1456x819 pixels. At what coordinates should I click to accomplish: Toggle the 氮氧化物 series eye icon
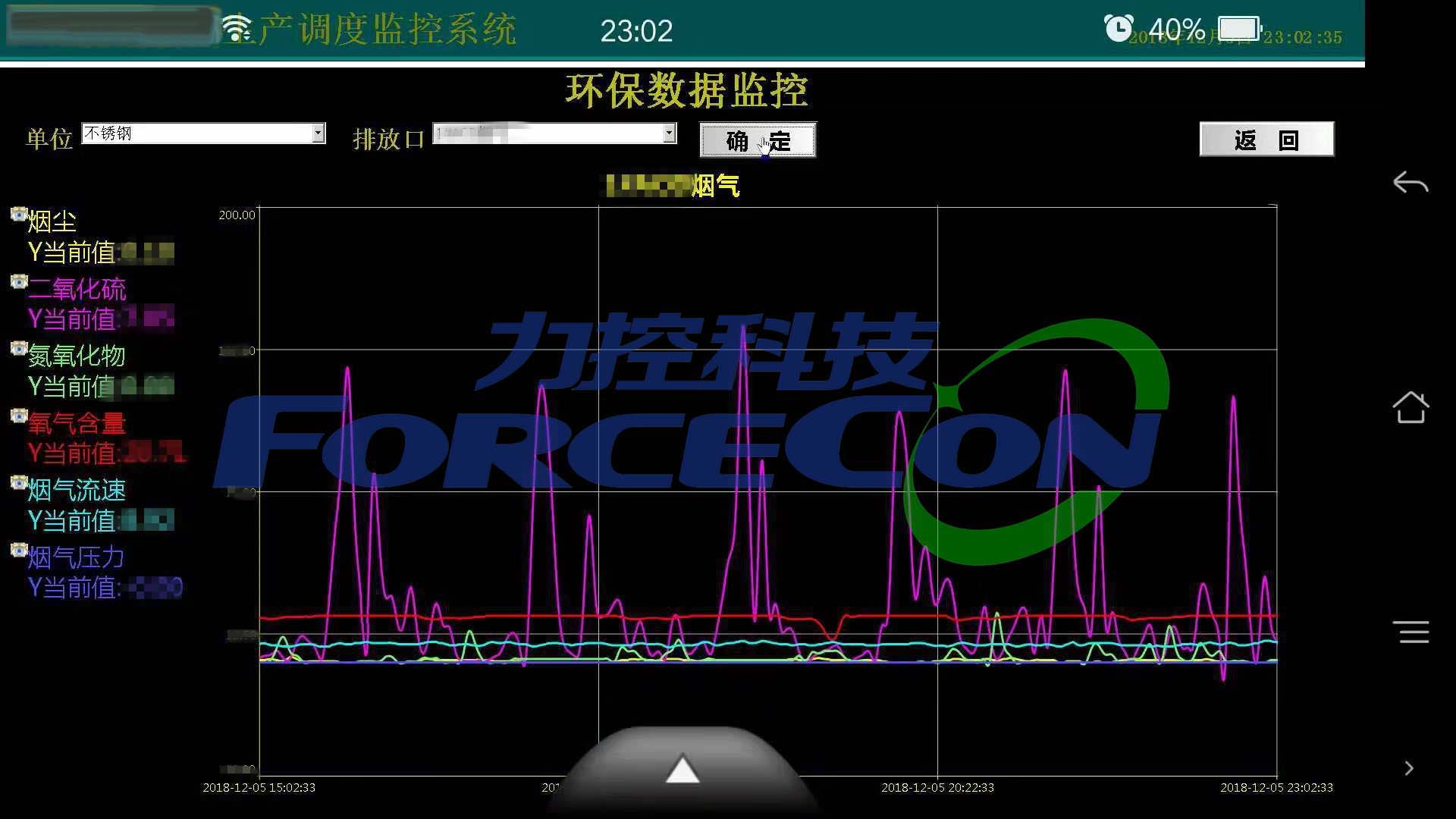point(19,349)
